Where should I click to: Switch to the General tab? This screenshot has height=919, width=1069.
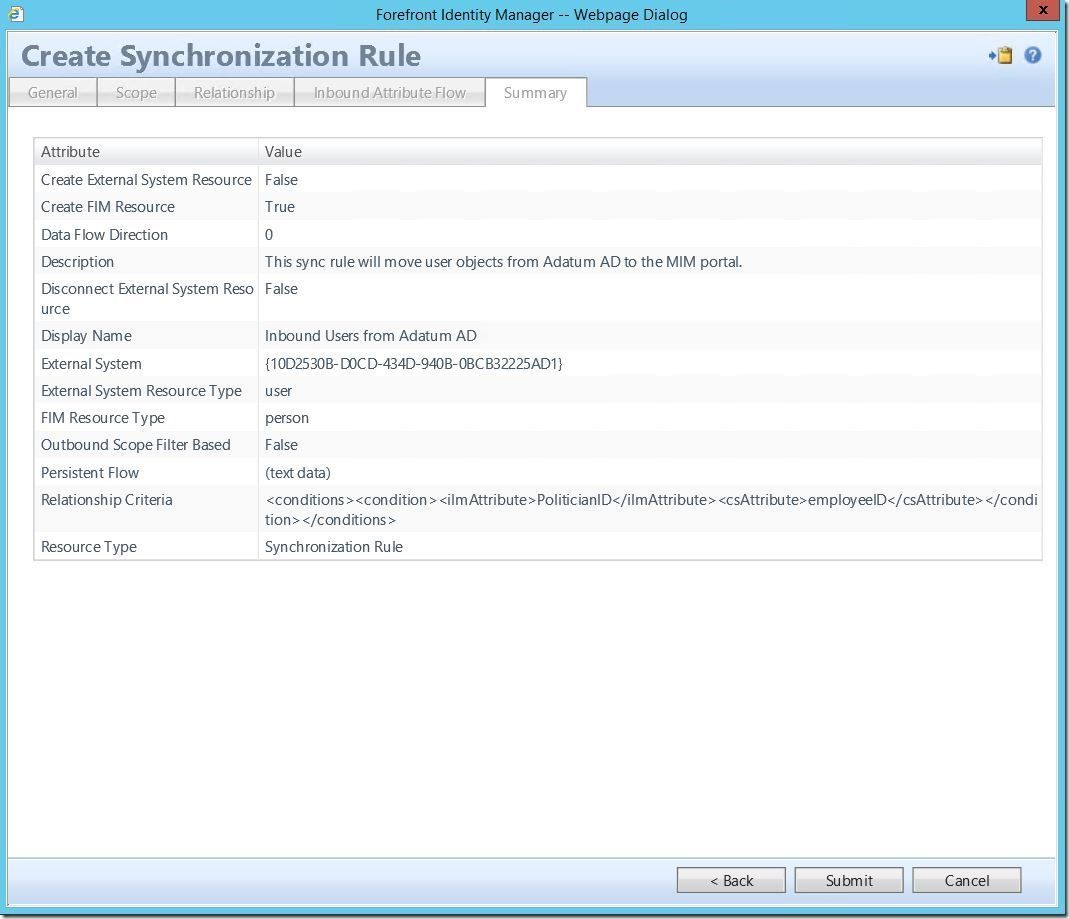tap(53, 93)
